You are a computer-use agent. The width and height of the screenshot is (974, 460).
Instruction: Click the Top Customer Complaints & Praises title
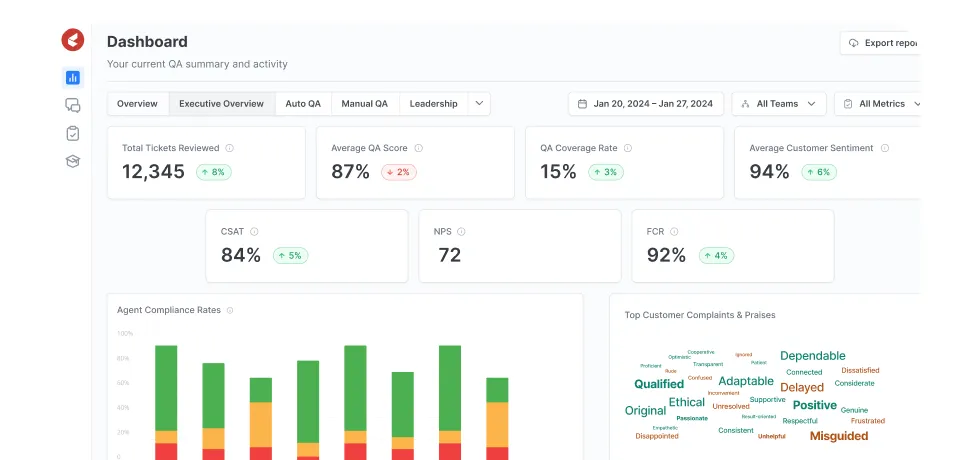(x=700, y=315)
